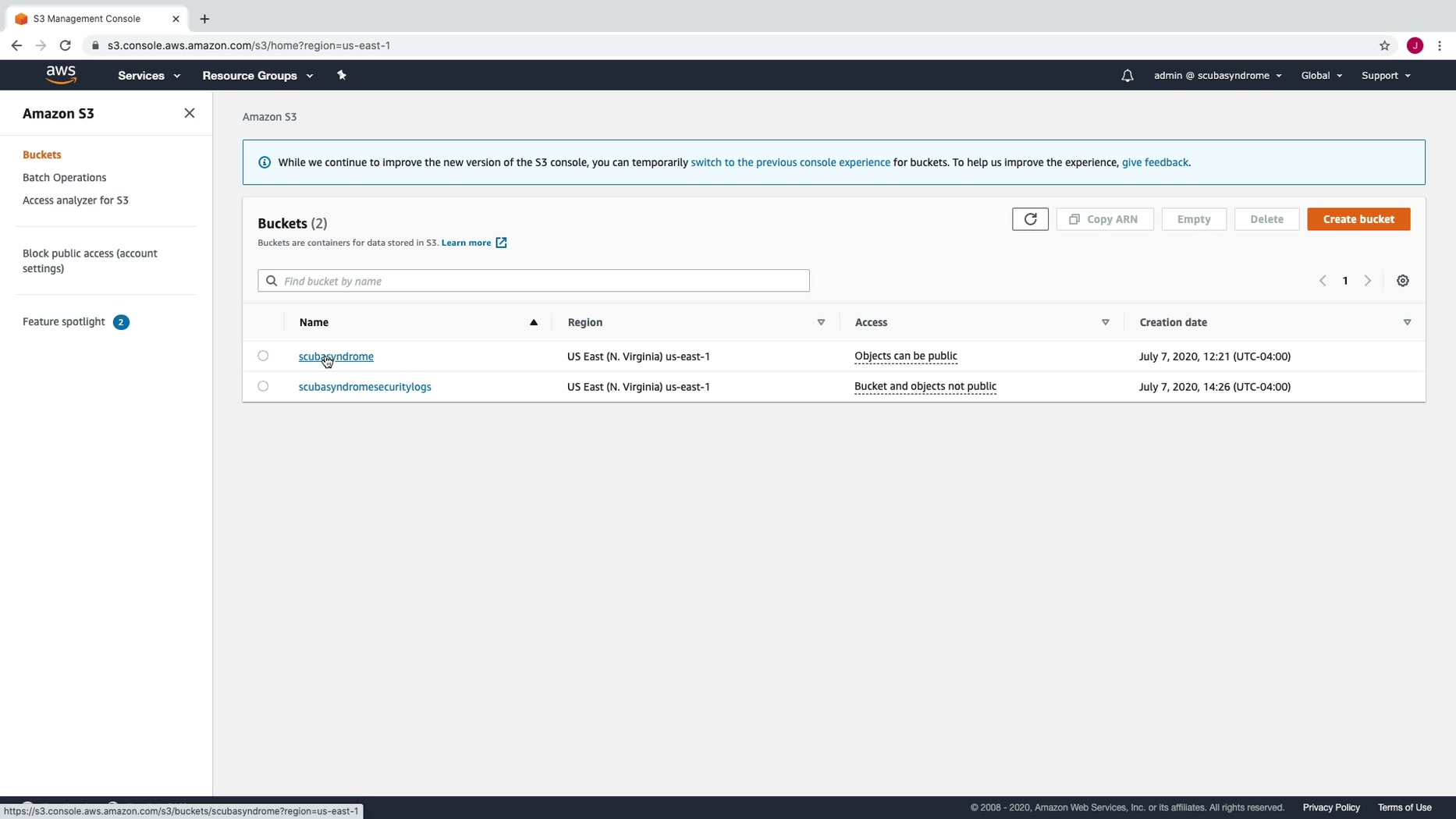This screenshot has width=1456, height=819.
Task: Click the Copy ARN button
Action: [1105, 219]
